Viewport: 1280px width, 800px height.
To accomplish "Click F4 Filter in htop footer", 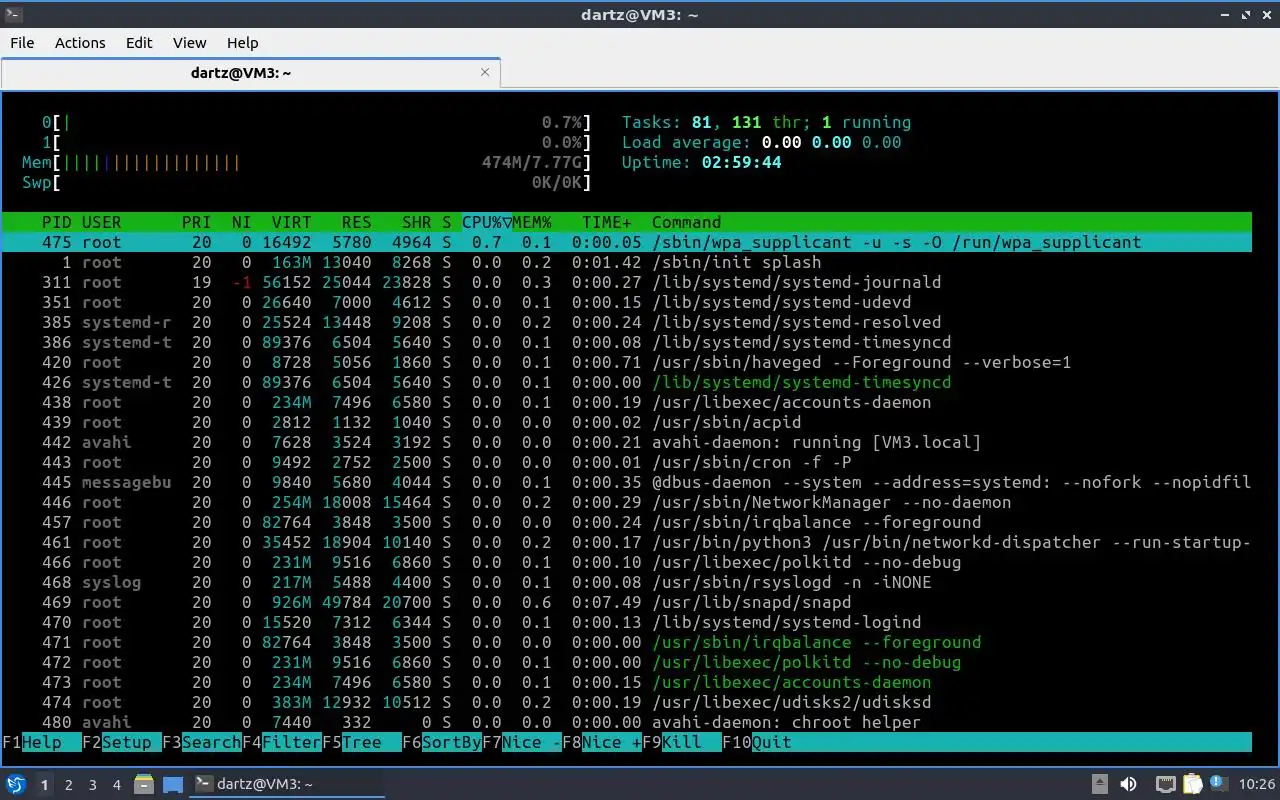I will 281,742.
